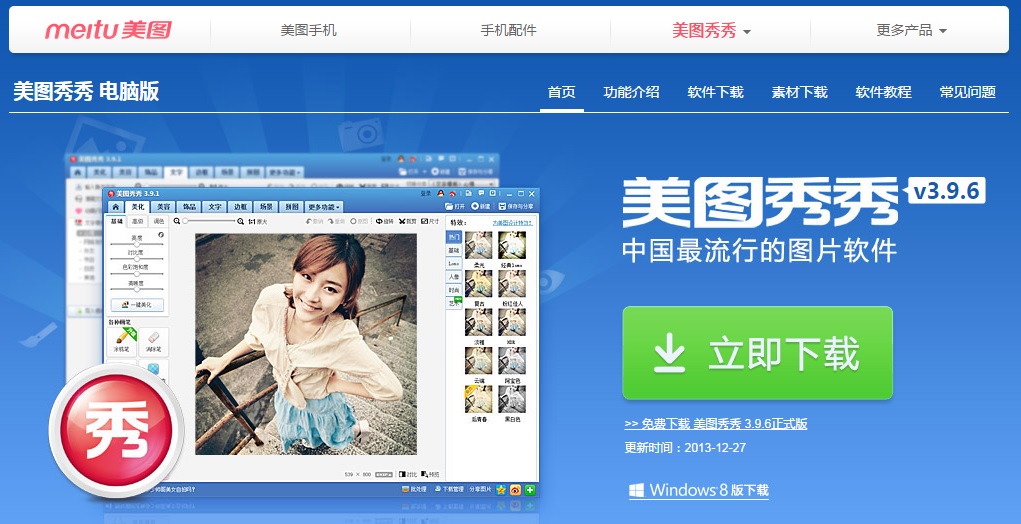1021x524 pixels.
Task: Click the green plus icon in bottom bar
Action: point(530,490)
